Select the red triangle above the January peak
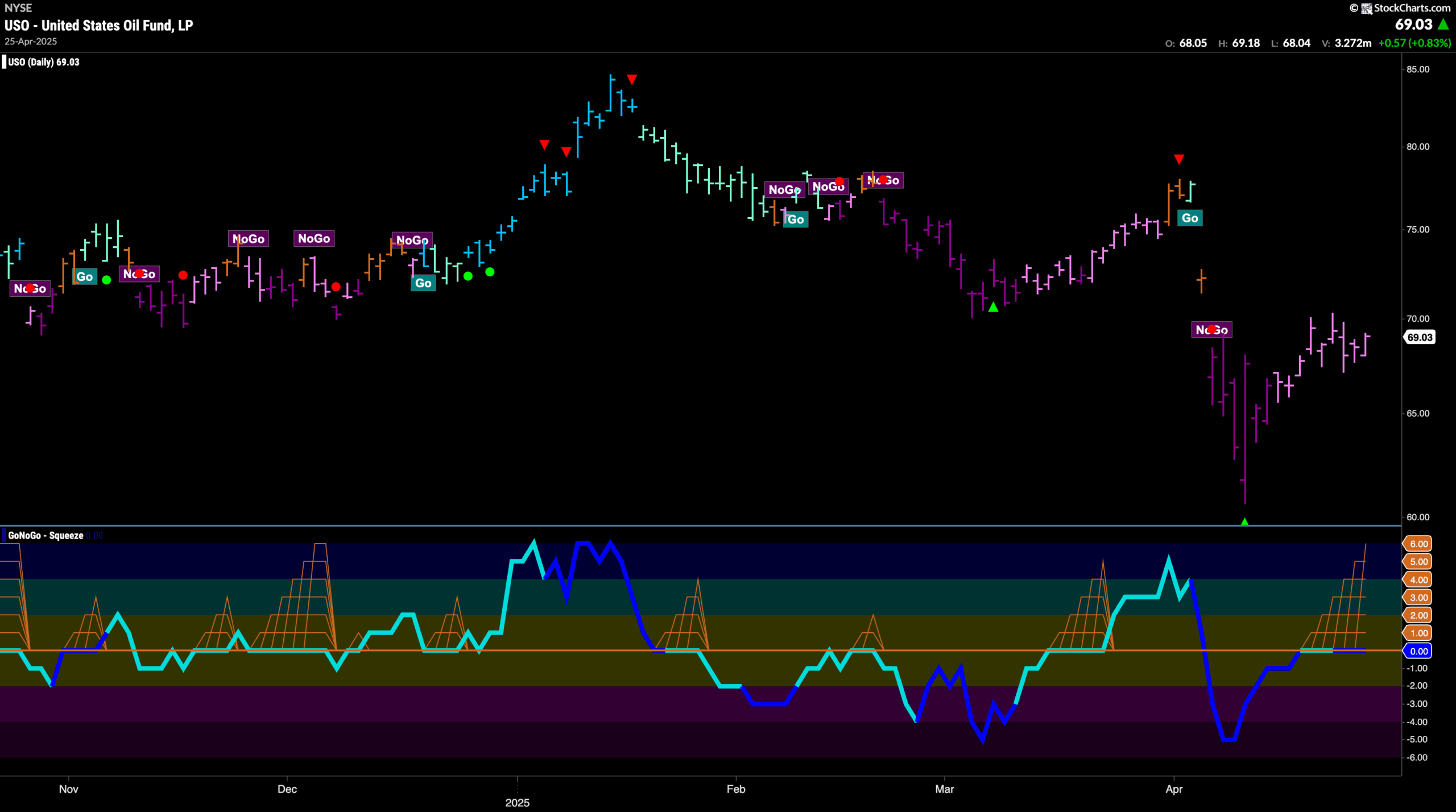Image resolution: width=1456 pixels, height=812 pixels. pyautogui.click(x=632, y=79)
